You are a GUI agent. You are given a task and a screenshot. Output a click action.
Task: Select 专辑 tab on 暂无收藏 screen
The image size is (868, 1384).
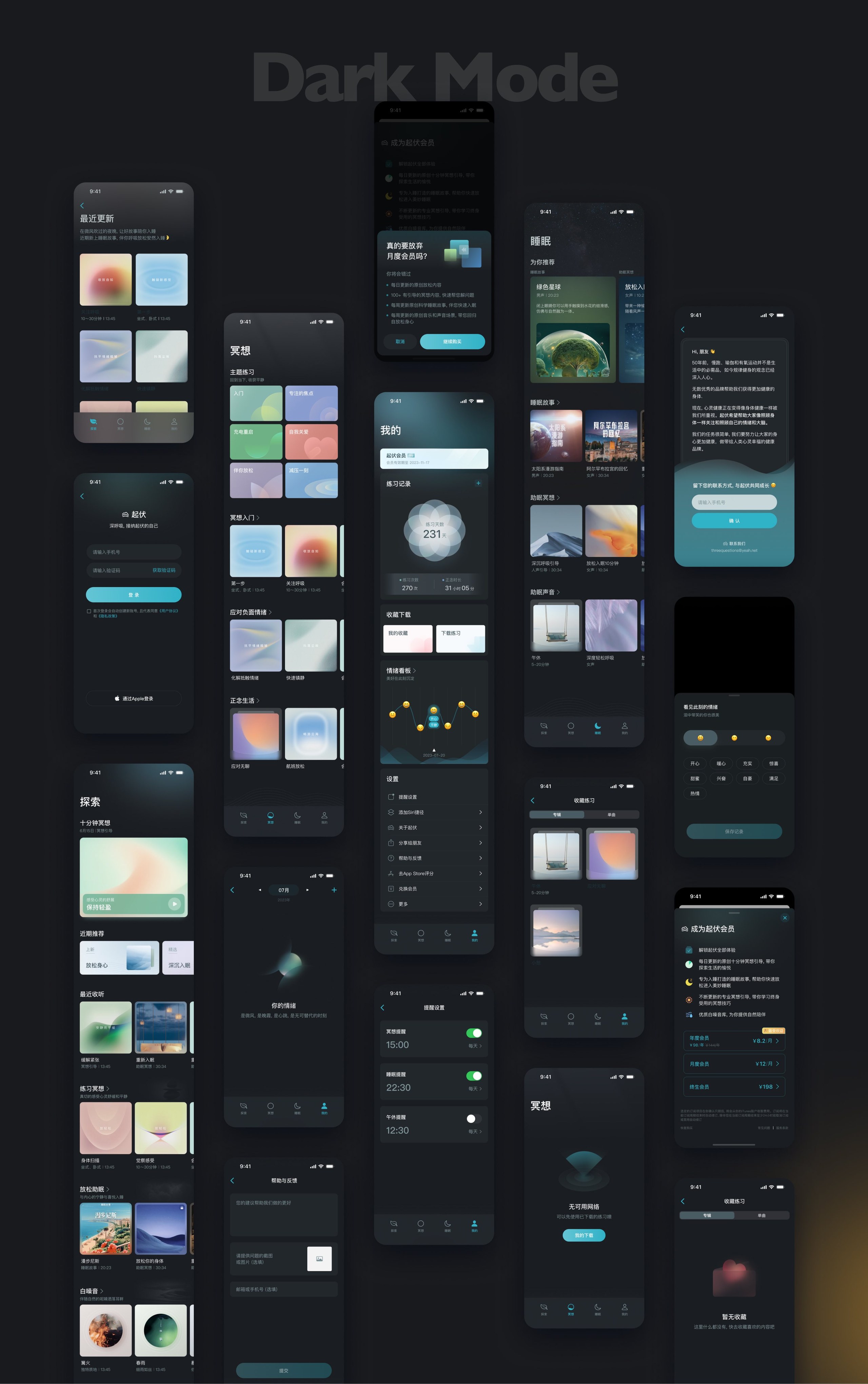point(707,1215)
